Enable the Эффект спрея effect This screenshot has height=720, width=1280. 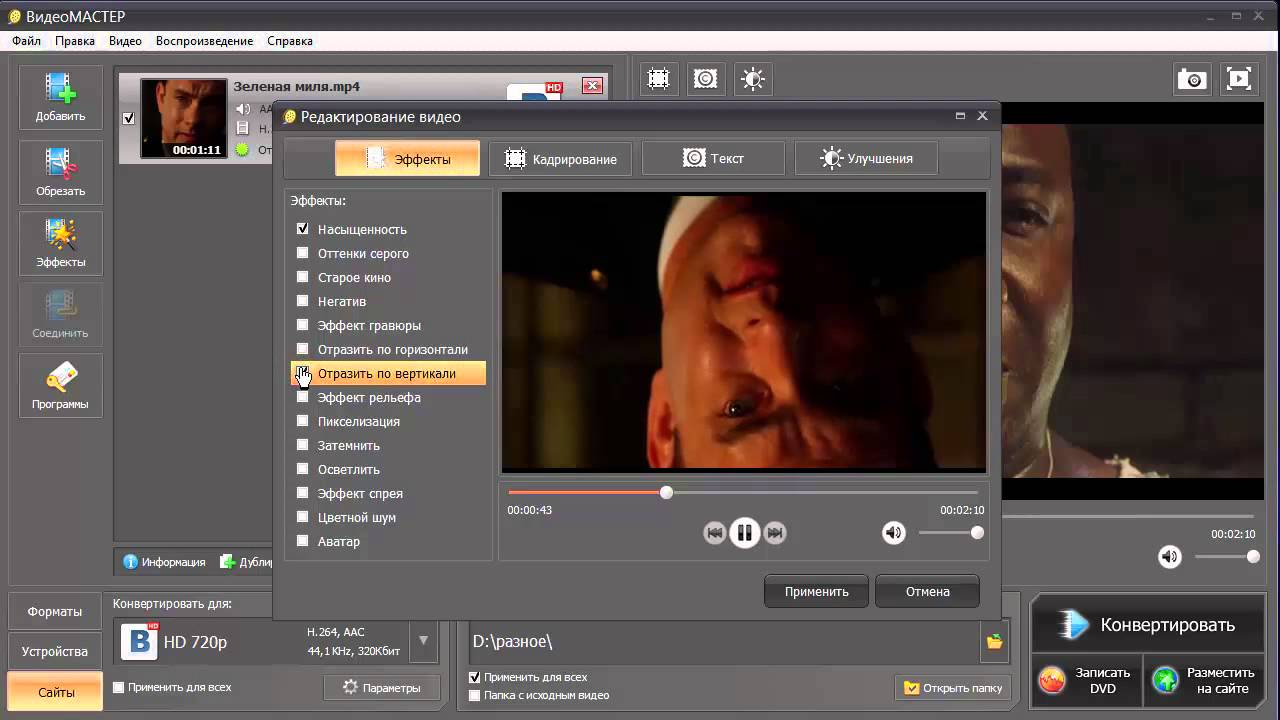tap(303, 493)
